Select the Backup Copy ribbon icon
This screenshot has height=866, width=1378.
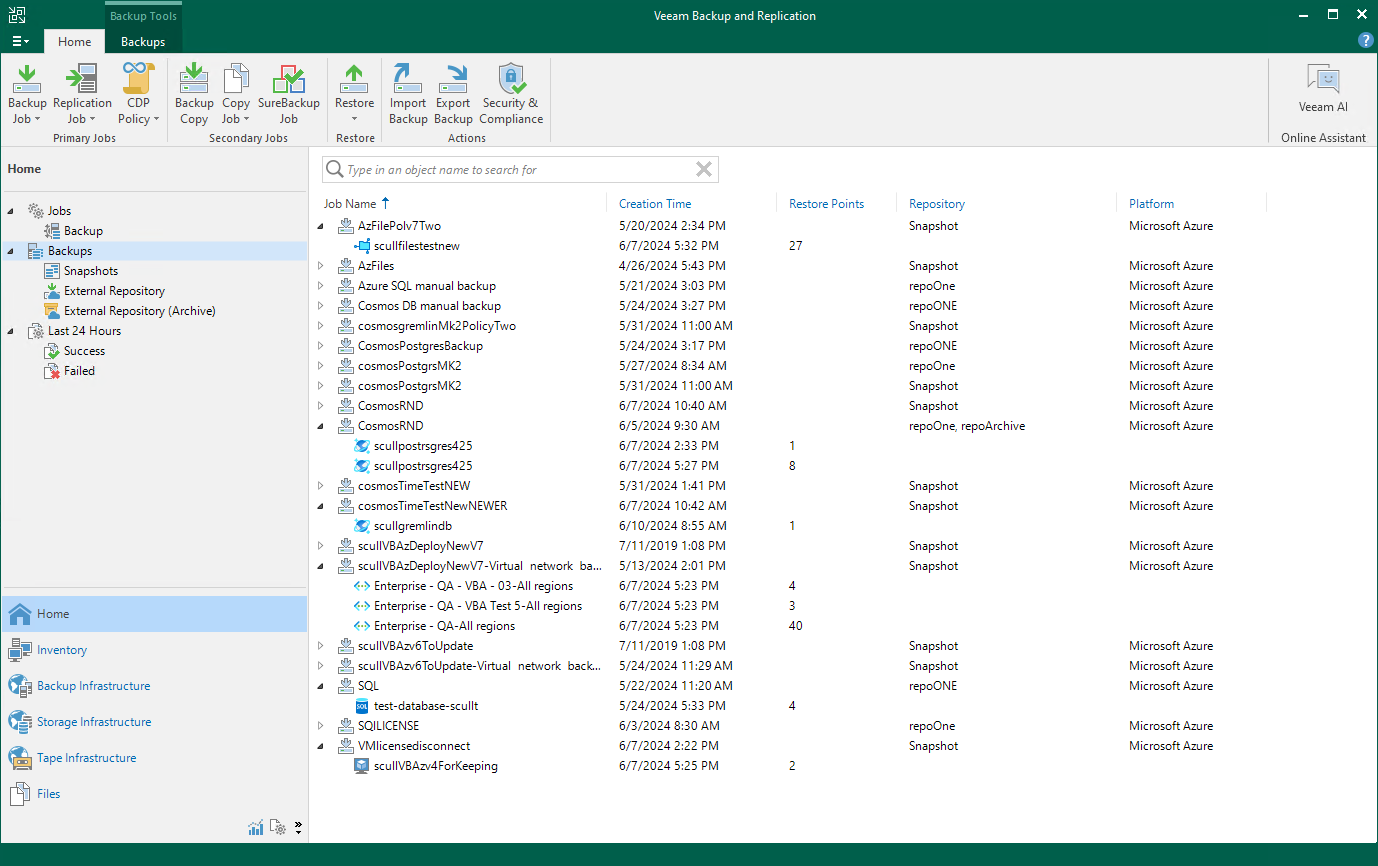(x=194, y=94)
